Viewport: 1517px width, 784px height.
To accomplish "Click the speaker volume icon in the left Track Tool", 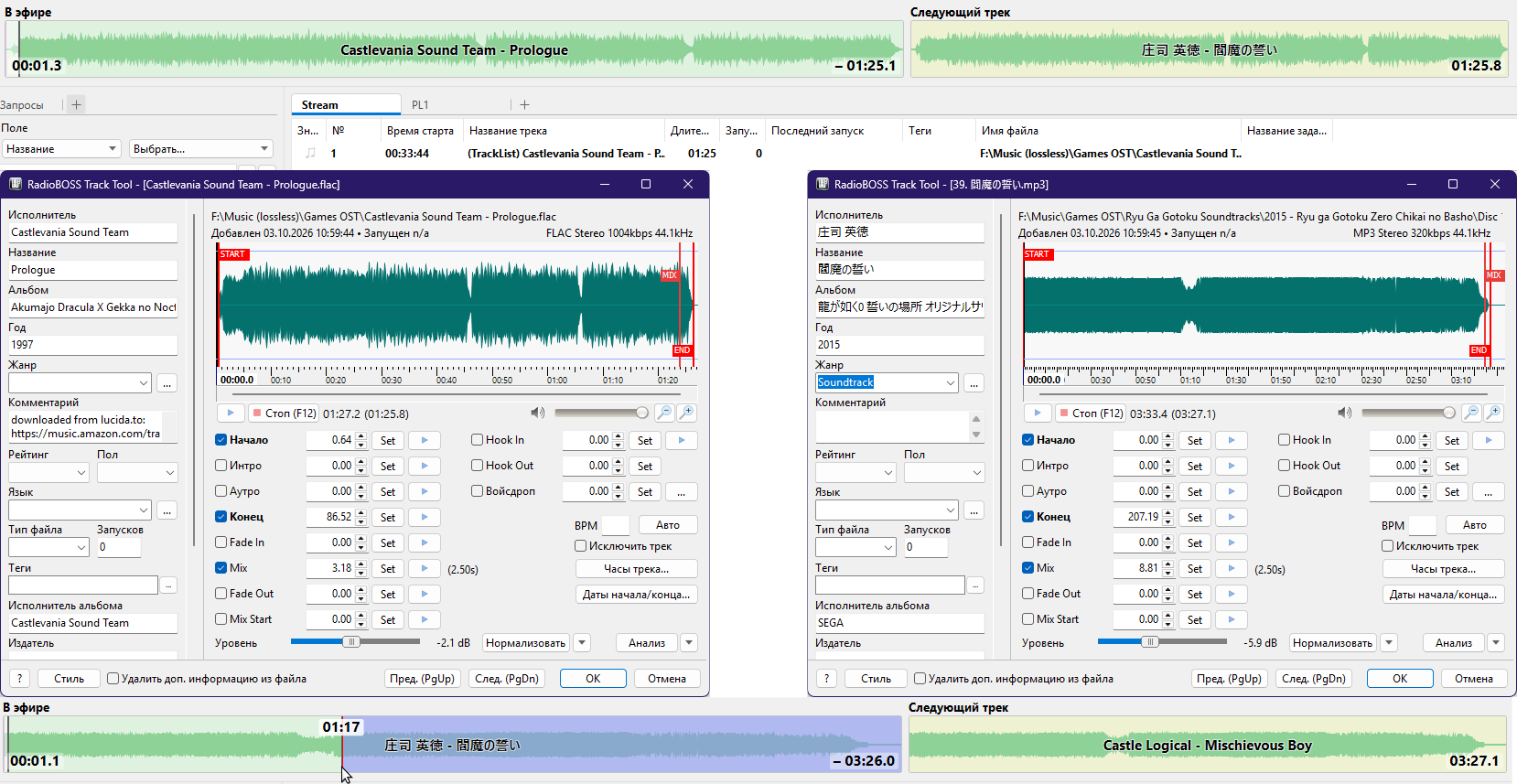I will pyautogui.click(x=538, y=413).
